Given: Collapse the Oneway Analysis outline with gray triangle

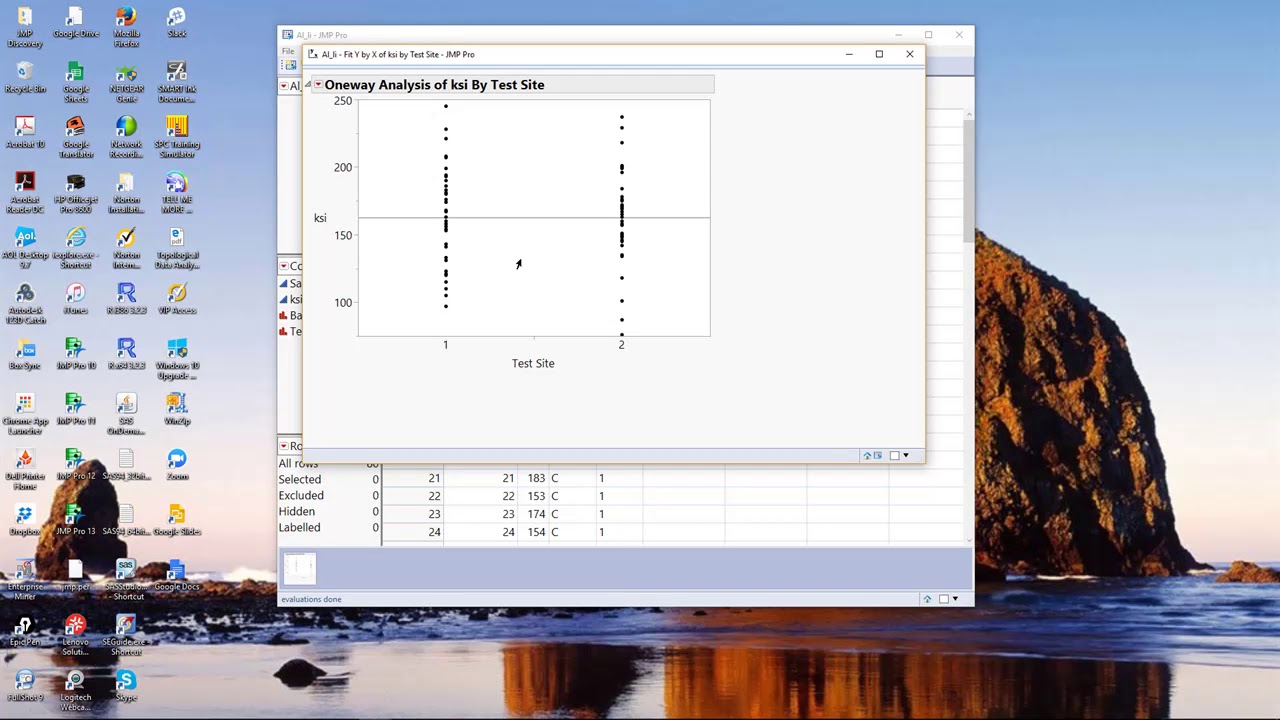Looking at the screenshot, I should [308, 84].
